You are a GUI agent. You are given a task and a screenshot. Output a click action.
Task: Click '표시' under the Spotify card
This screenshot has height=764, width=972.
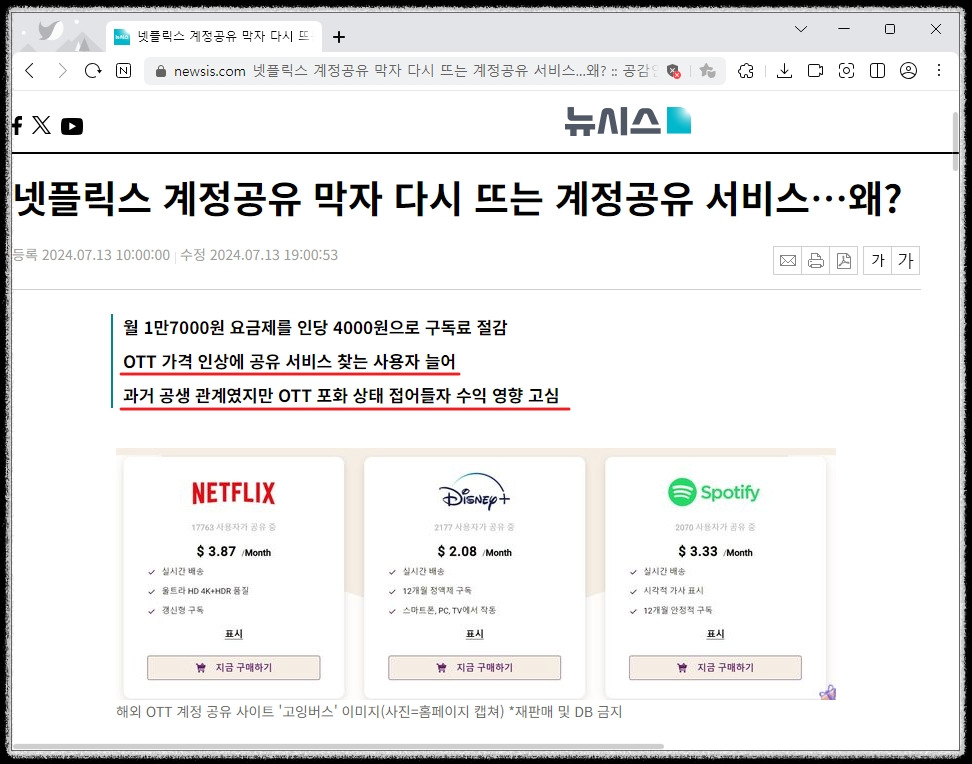715,634
